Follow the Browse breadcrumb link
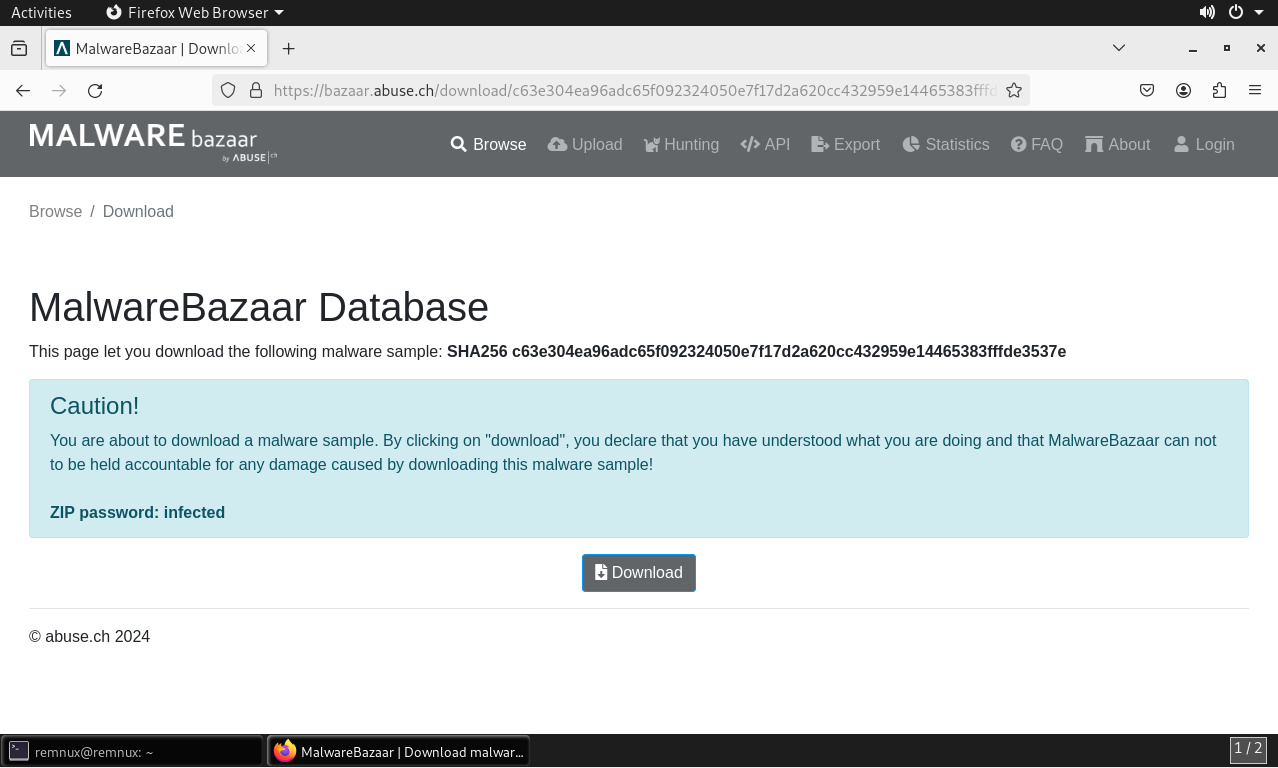The image size is (1278, 768). 56,211
